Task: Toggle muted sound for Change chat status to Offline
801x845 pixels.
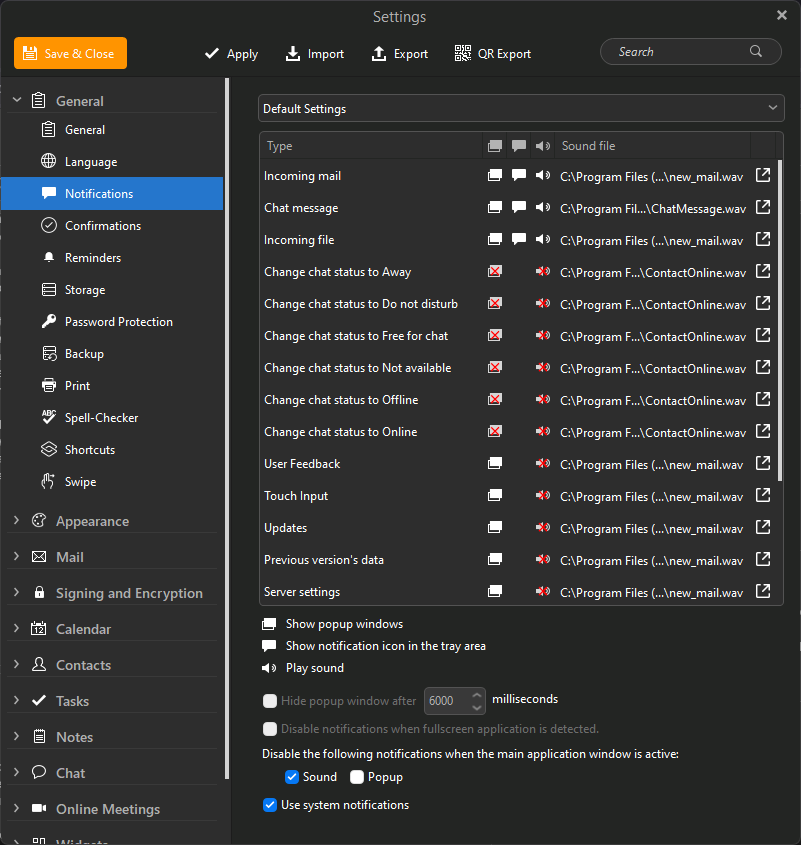Action: [543, 399]
